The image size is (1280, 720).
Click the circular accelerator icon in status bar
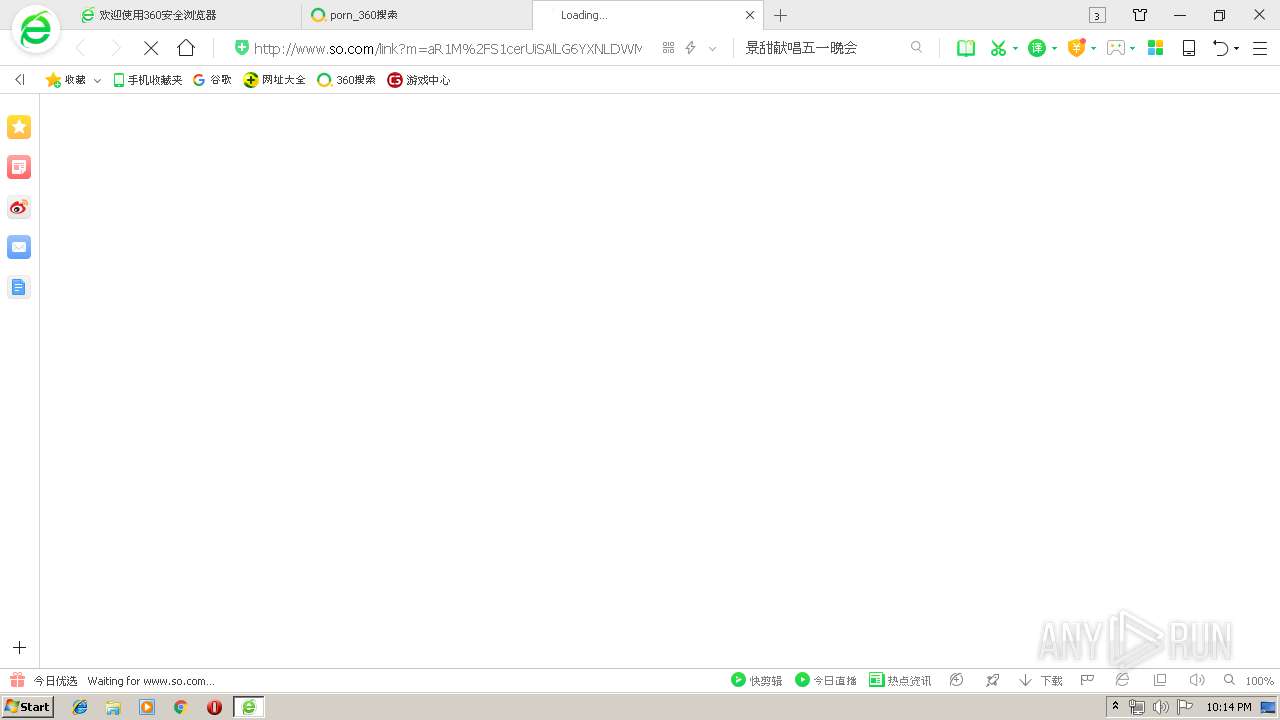(x=957, y=680)
